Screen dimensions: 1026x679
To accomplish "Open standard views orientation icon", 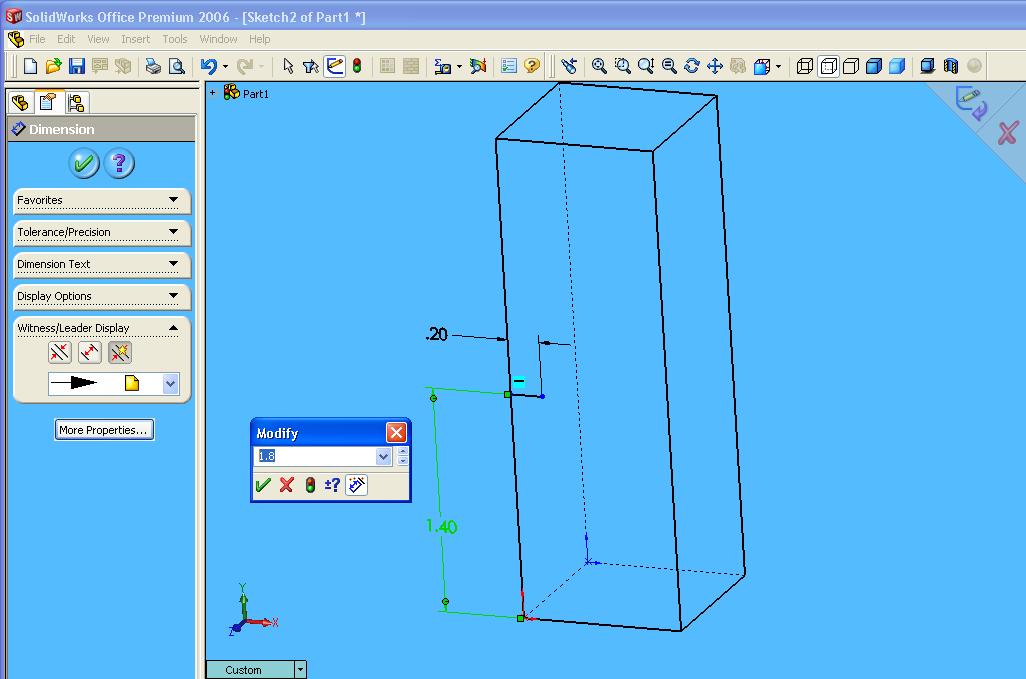I will click(762, 66).
